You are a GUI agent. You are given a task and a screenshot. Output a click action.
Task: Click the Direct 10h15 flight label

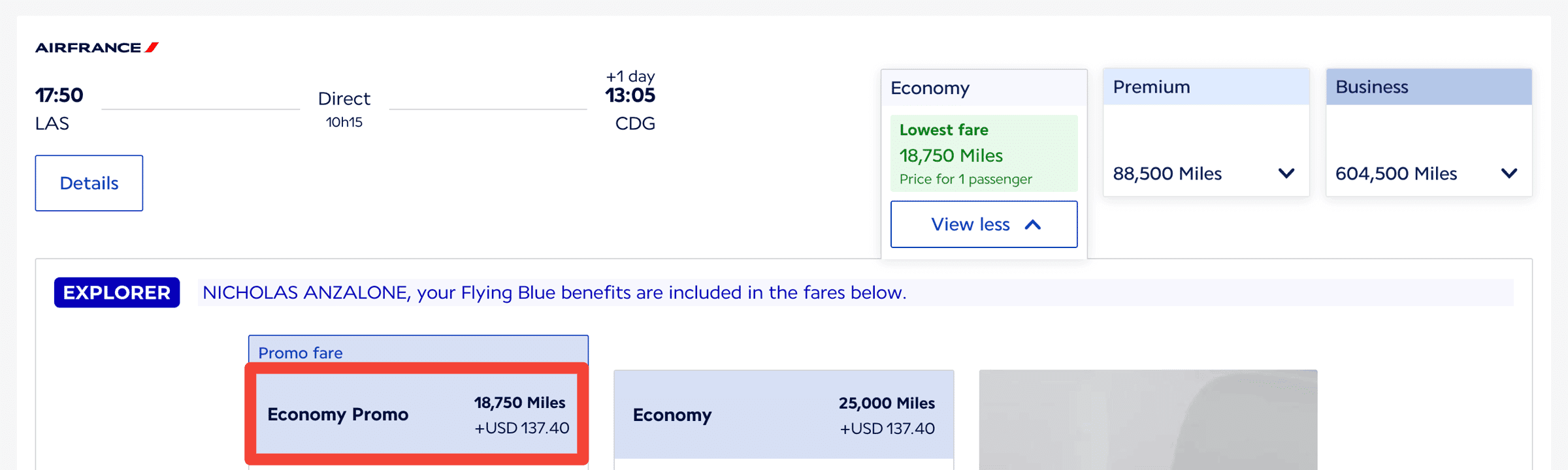tap(344, 108)
